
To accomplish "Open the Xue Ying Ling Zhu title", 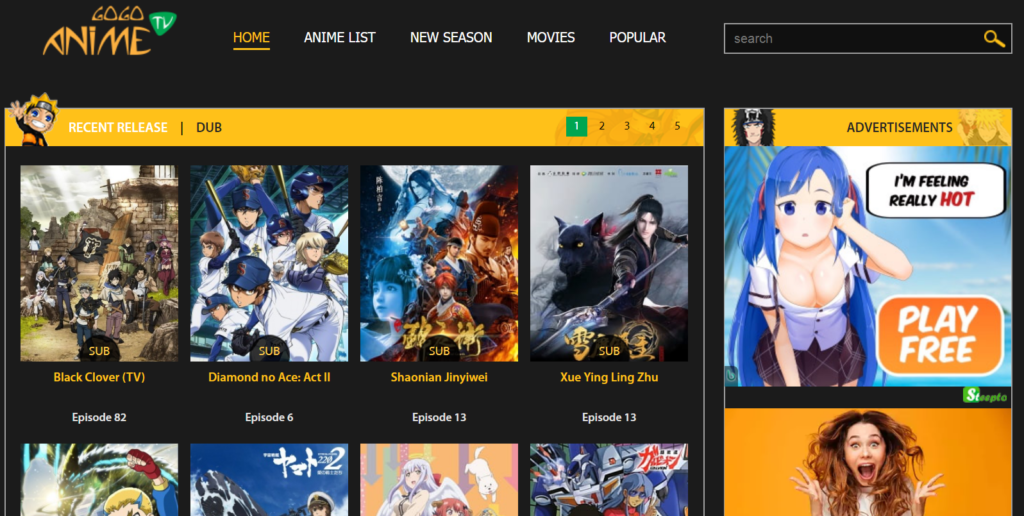I will click(x=609, y=378).
